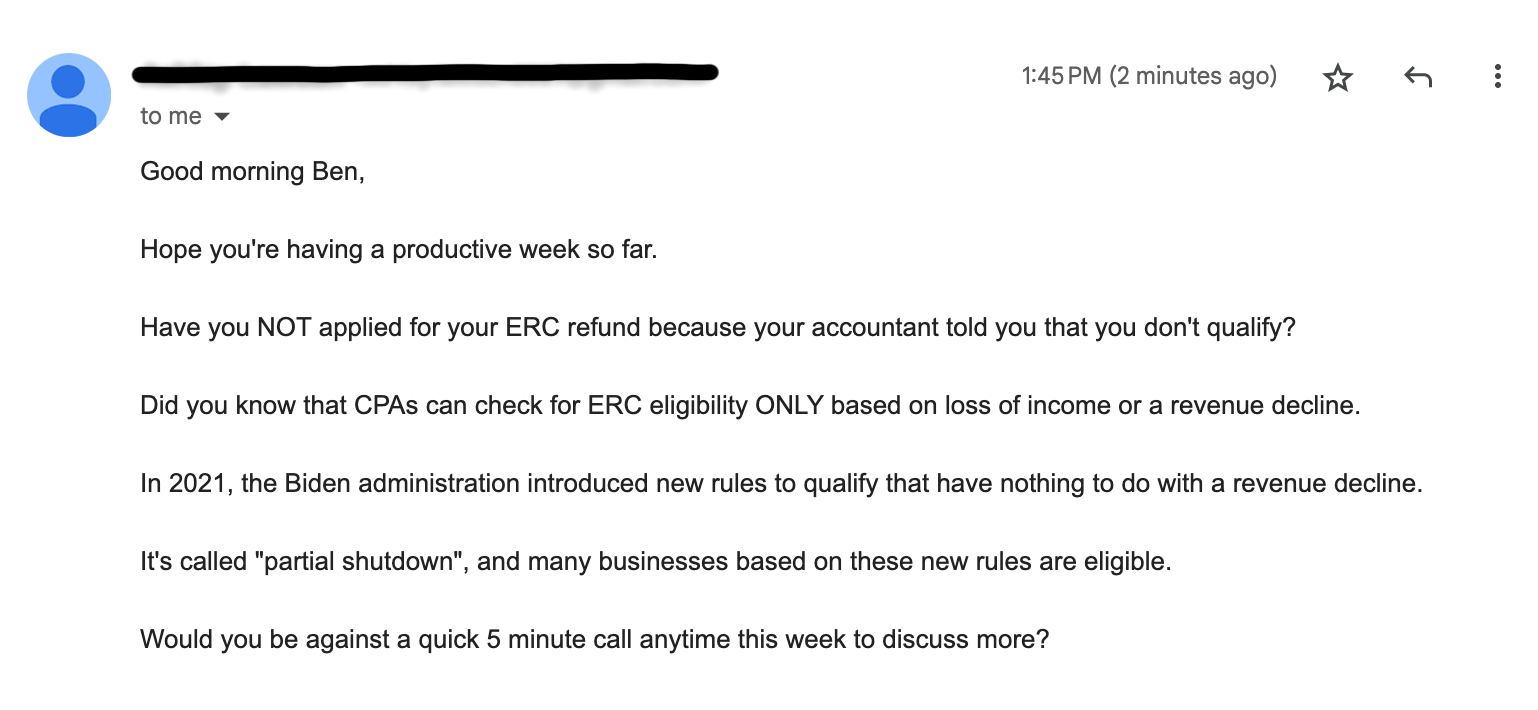Click the line asking for a 5 minute call

595,640
